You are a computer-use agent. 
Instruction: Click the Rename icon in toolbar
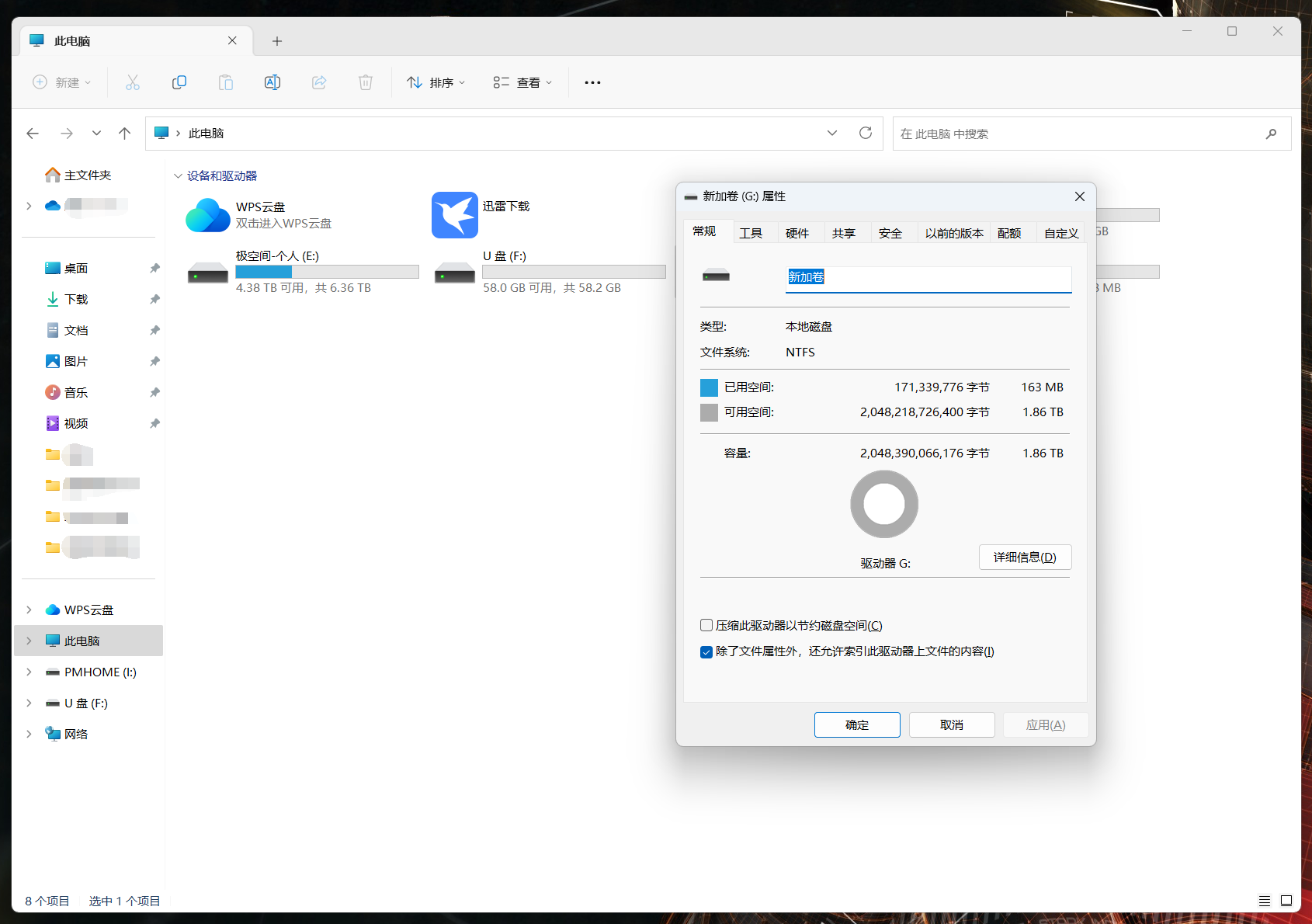click(x=272, y=82)
